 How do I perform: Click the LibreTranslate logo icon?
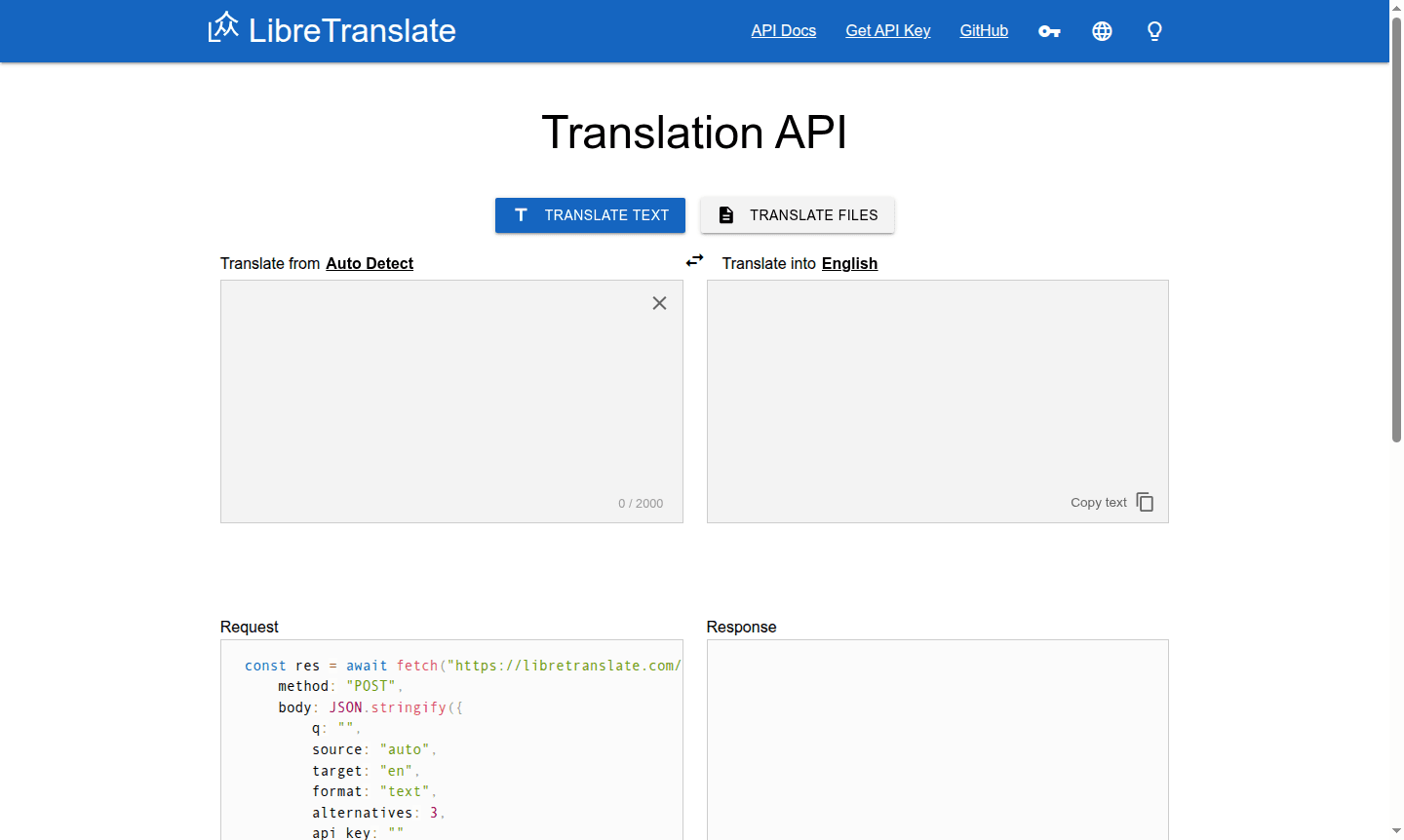click(222, 28)
